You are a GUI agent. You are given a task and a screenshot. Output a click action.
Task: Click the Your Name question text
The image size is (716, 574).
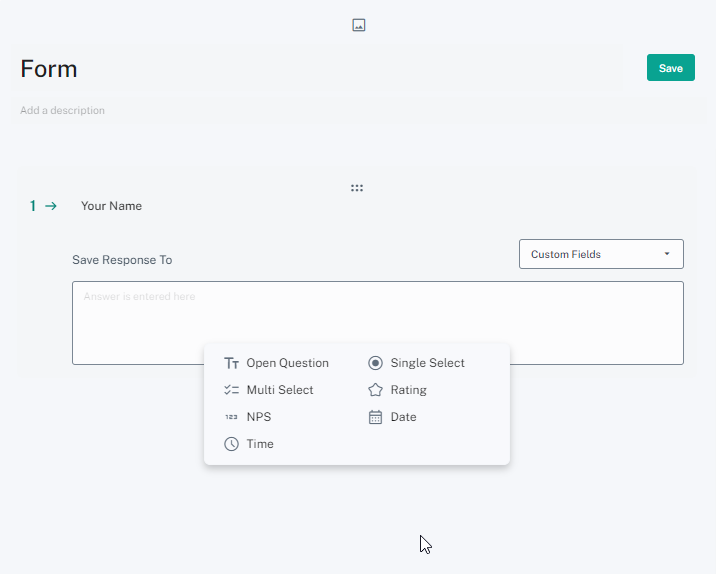(111, 206)
